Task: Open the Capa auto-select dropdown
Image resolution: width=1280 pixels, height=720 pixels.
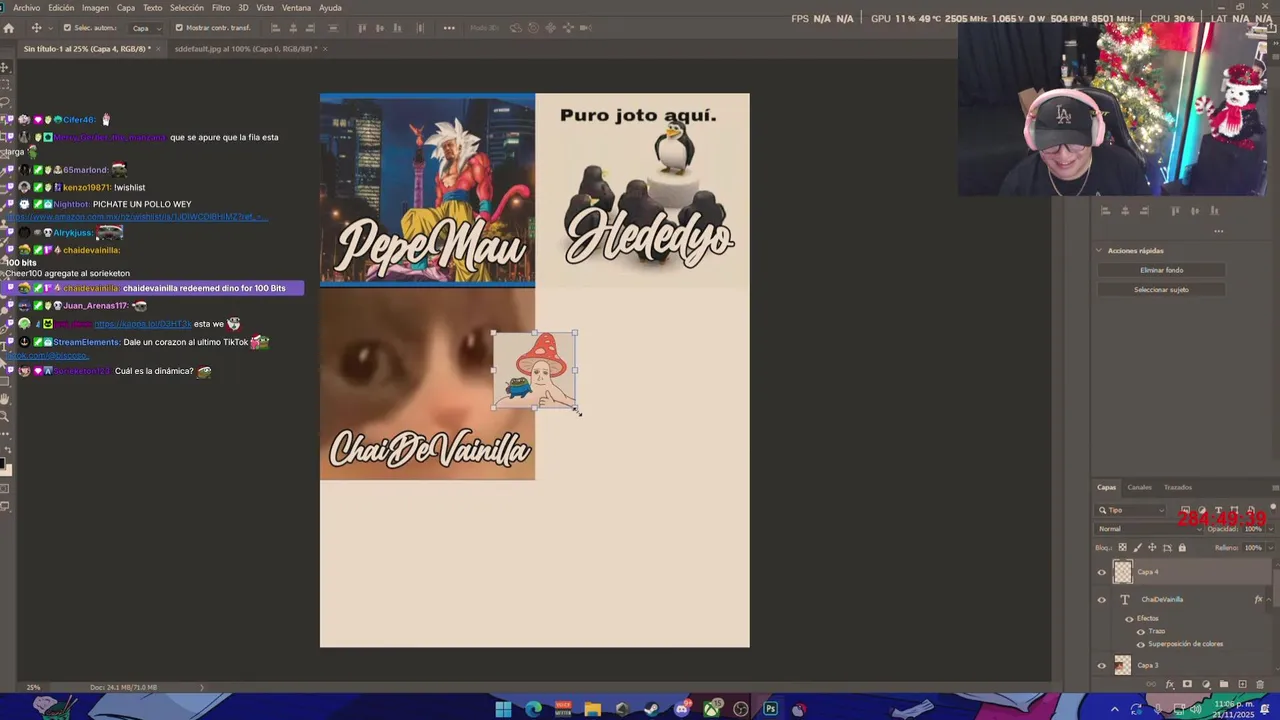Action: (146, 28)
